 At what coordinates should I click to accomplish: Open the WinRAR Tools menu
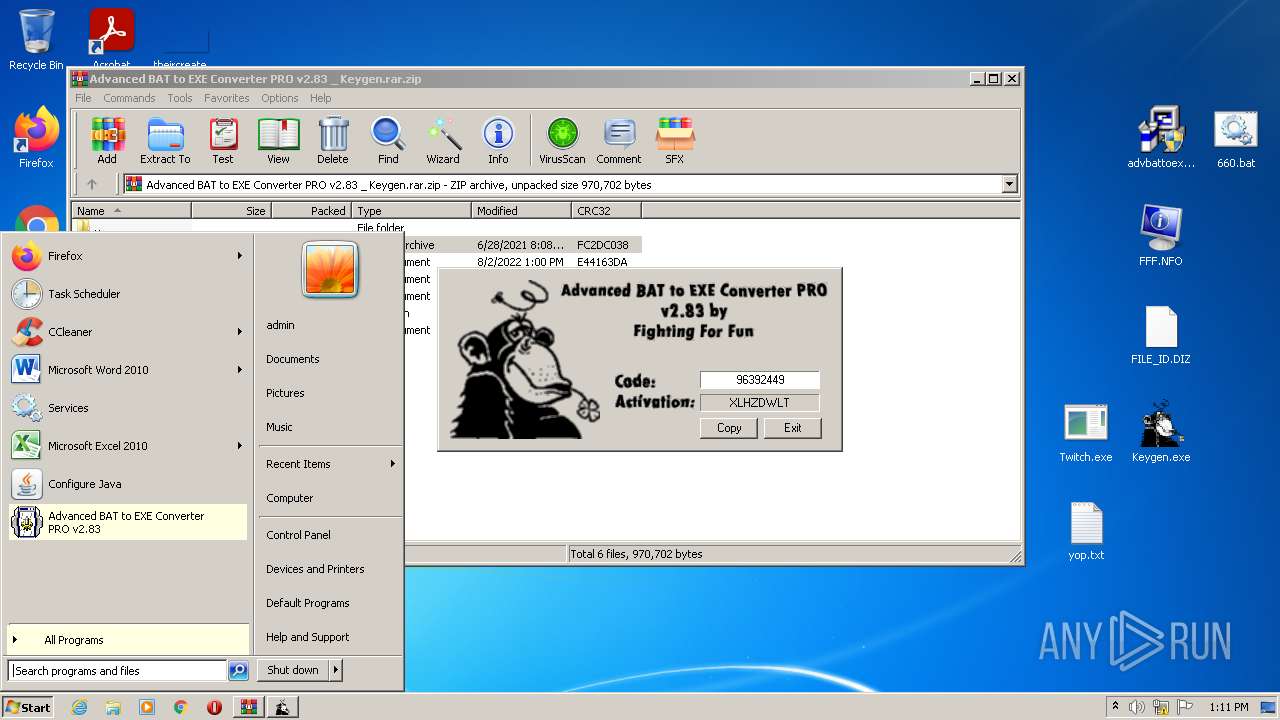pos(180,98)
